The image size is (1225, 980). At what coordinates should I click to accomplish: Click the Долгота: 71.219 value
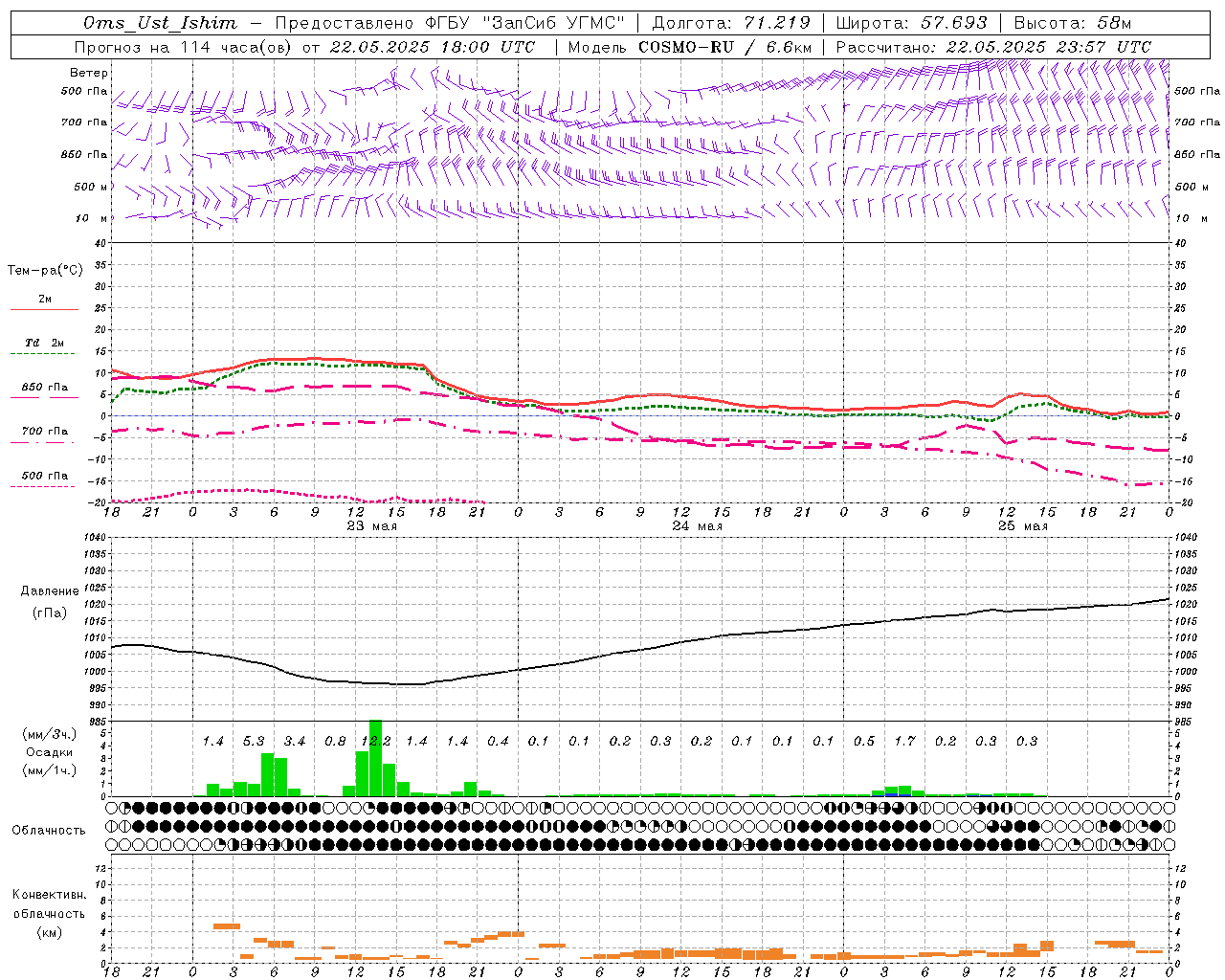click(731, 23)
